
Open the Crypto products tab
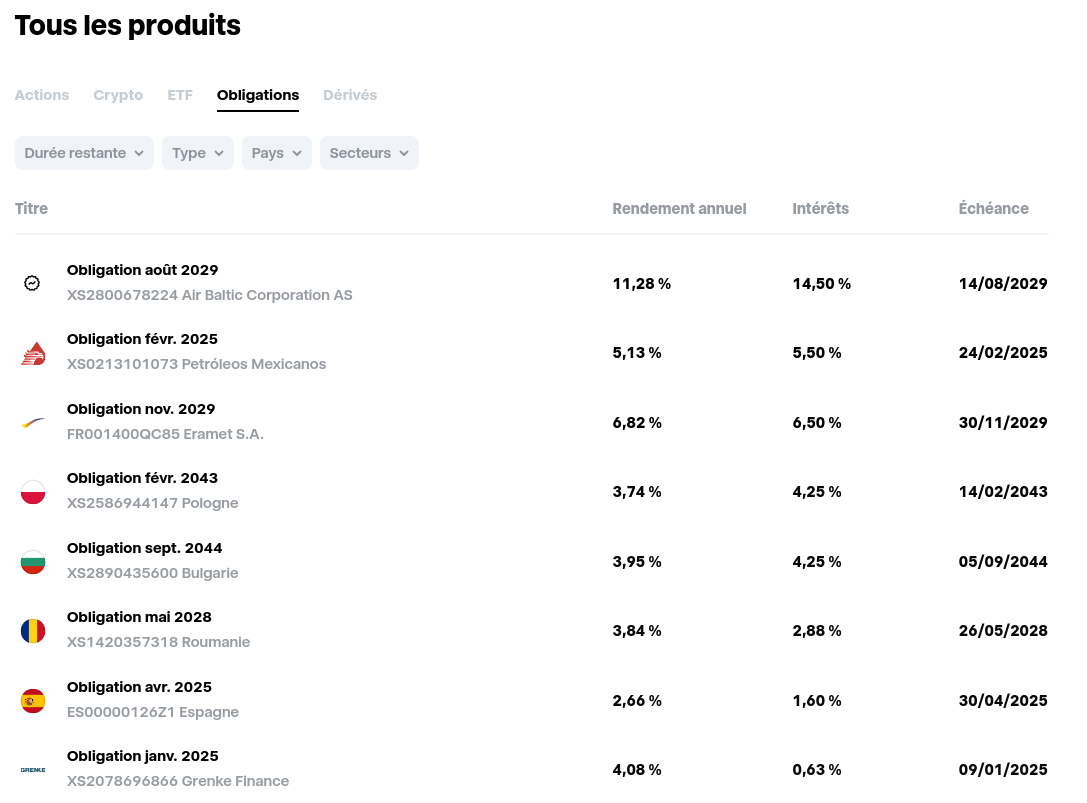[x=118, y=95]
